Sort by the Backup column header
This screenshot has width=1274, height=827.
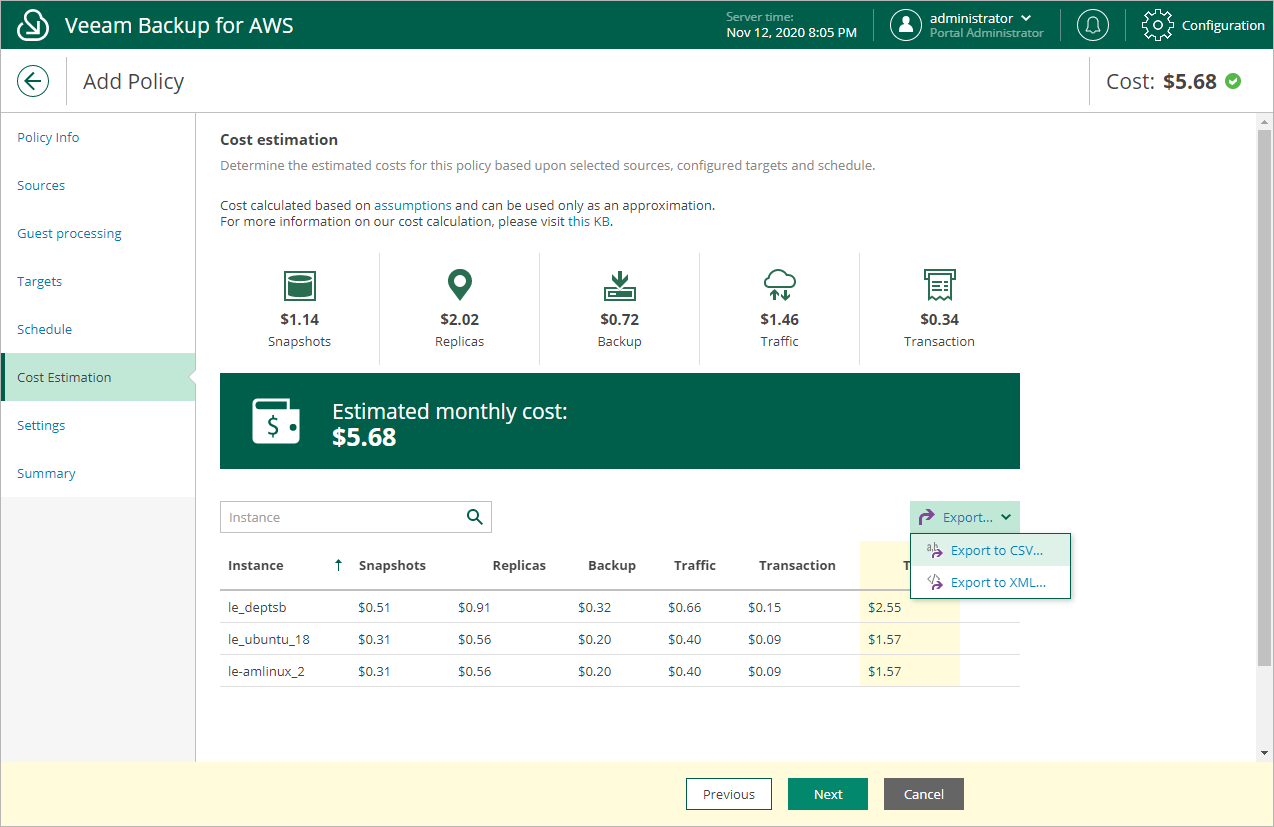coord(612,565)
